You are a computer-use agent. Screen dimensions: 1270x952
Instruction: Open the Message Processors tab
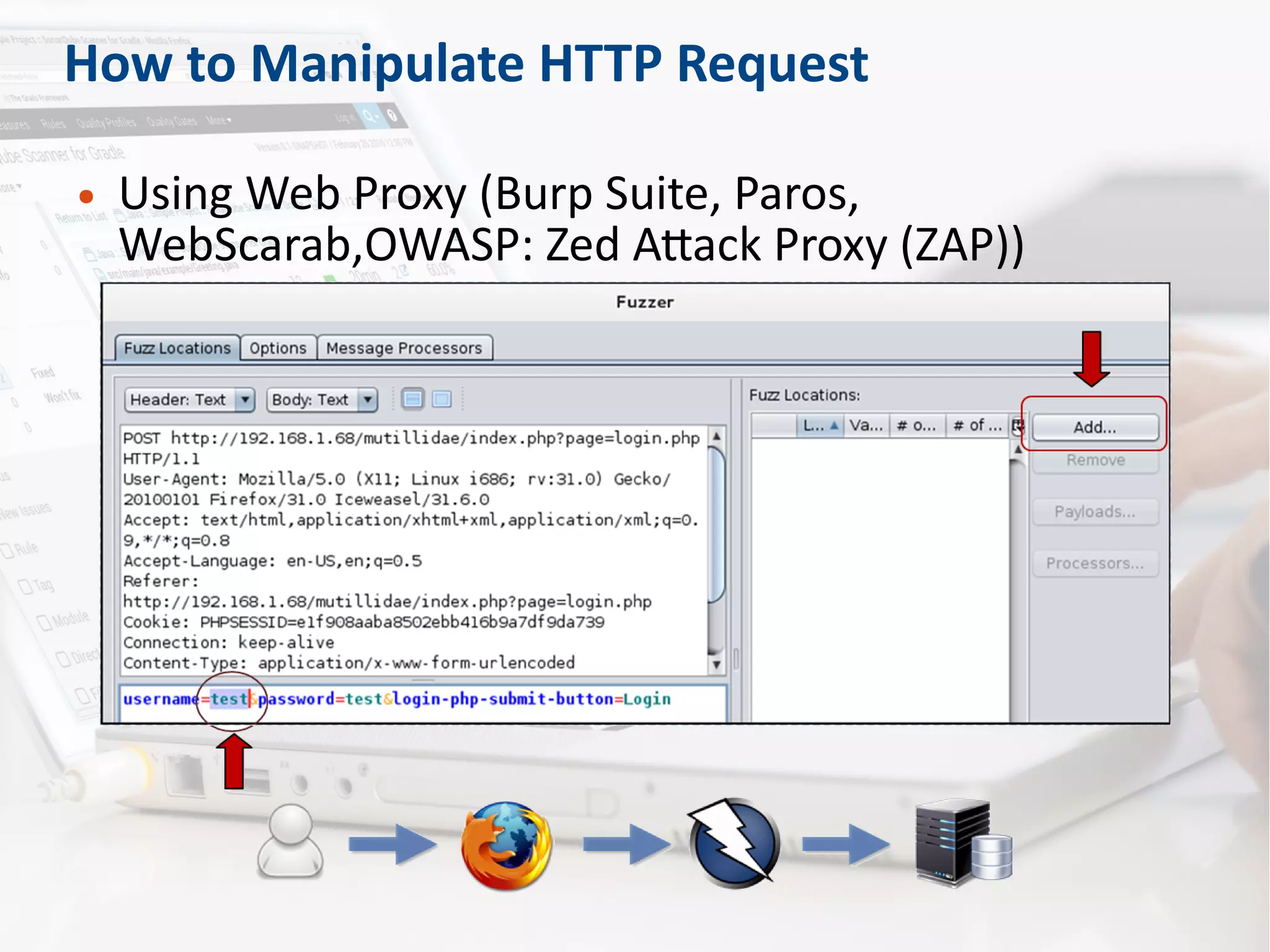point(404,348)
